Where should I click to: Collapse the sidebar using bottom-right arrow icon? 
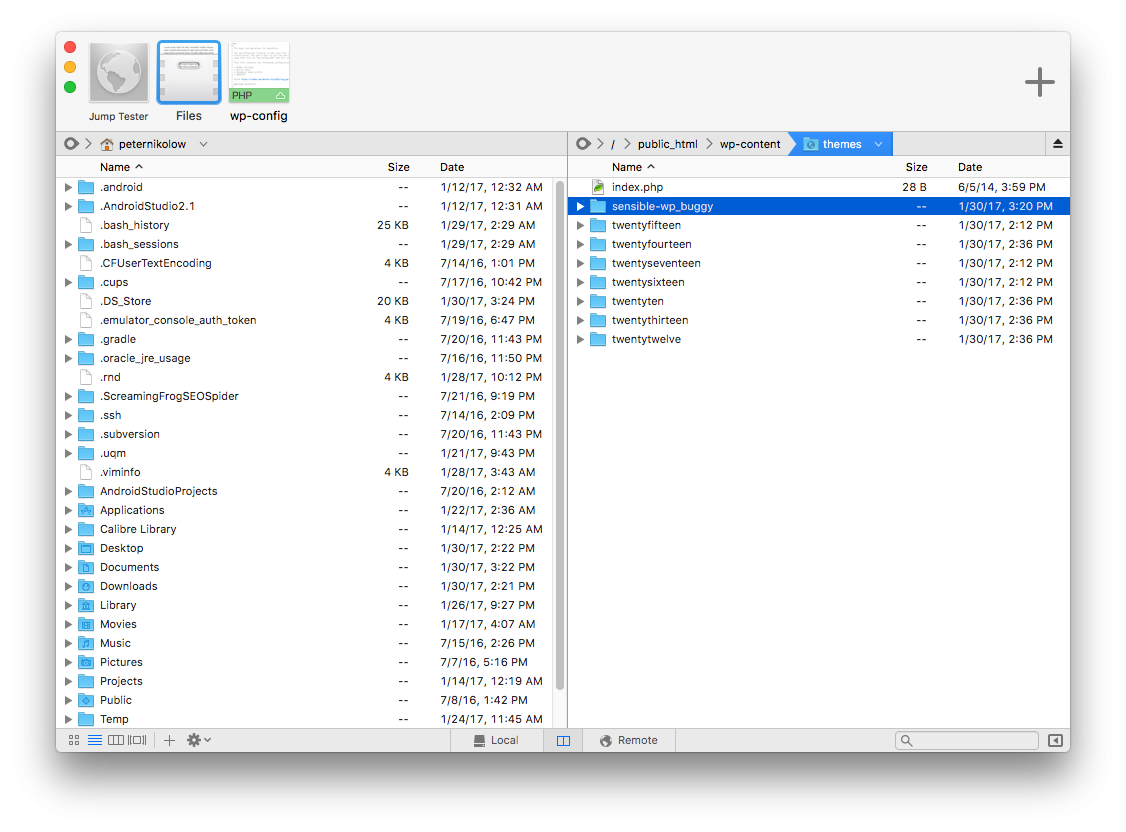[x=1055, y=741]
